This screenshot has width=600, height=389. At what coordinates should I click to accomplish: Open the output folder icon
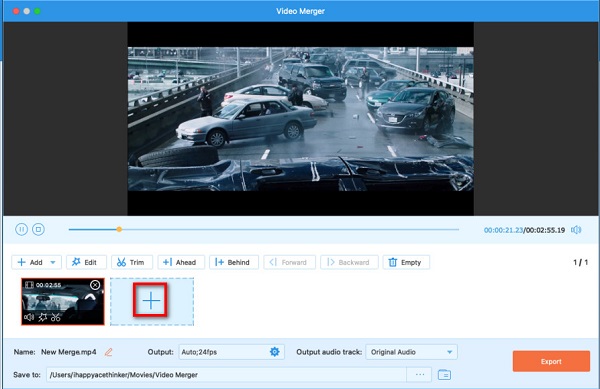coord(444,375)
